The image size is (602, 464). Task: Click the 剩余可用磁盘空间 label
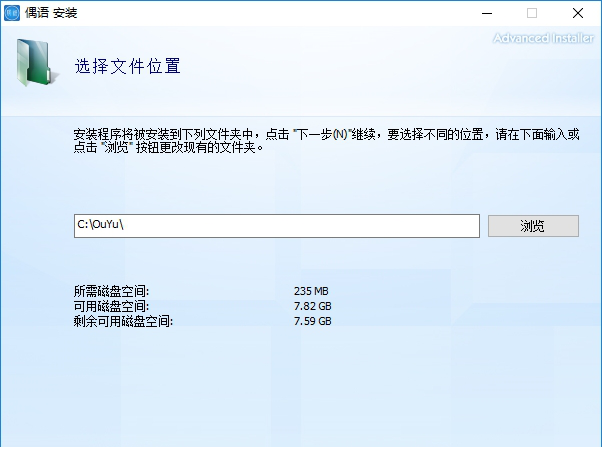(123, 321)
